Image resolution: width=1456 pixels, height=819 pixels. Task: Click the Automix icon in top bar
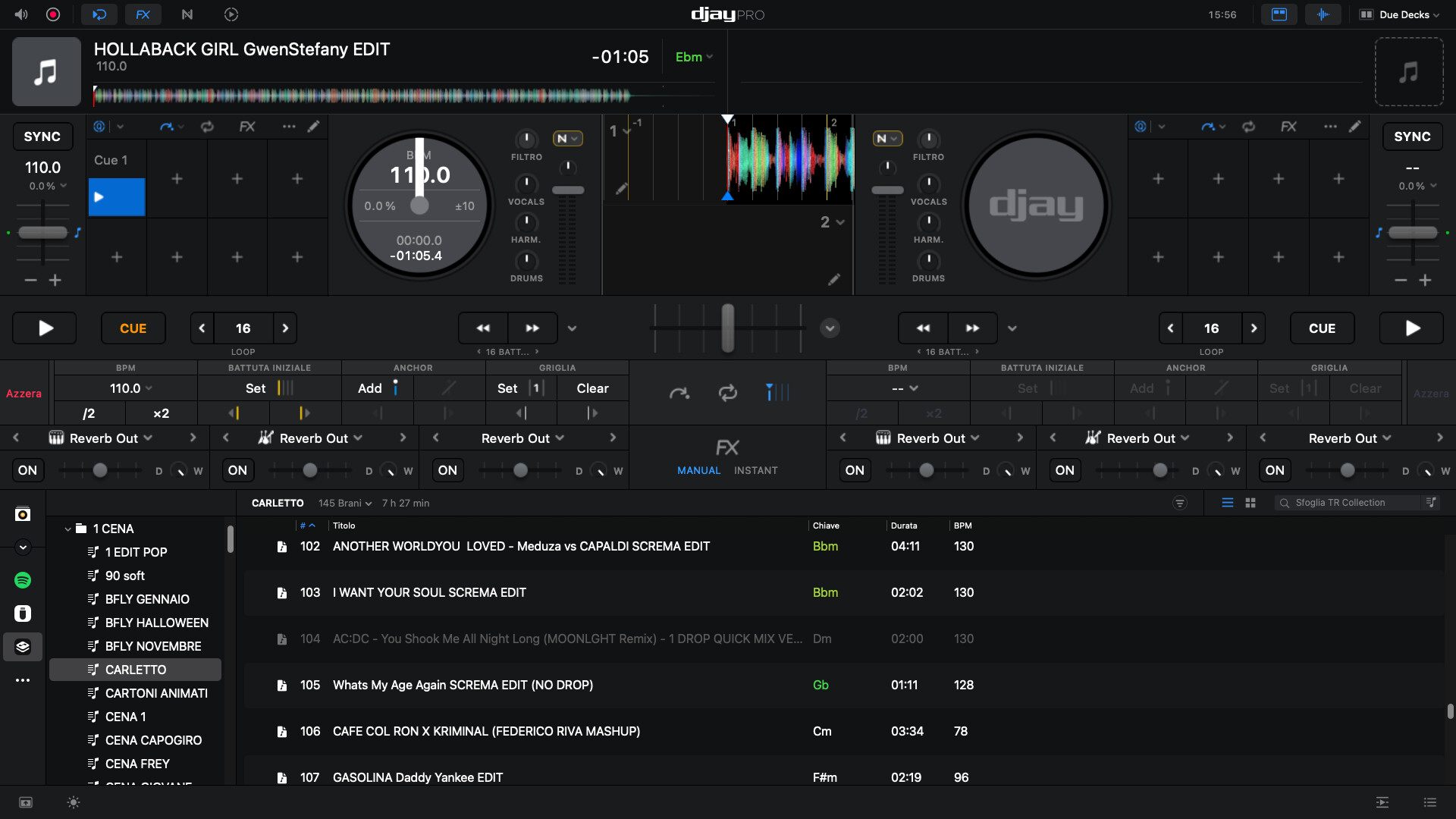point(231,14)
